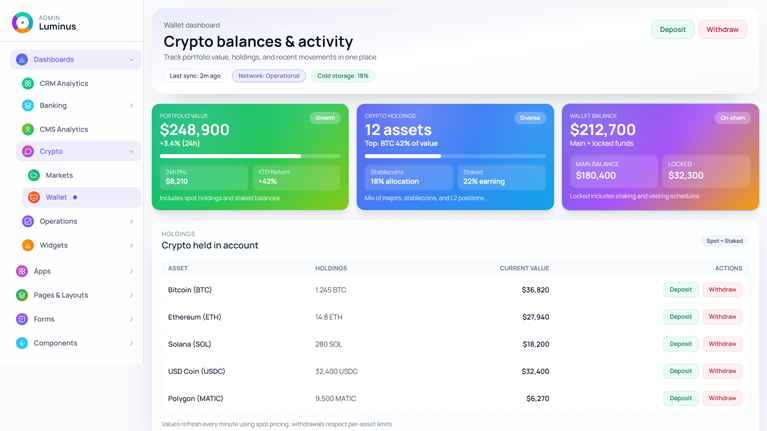Viewport: 767px width, 431px height.
Task: Withdraw from the Bitcoin (BTC) row
Action: coord(722,290)
